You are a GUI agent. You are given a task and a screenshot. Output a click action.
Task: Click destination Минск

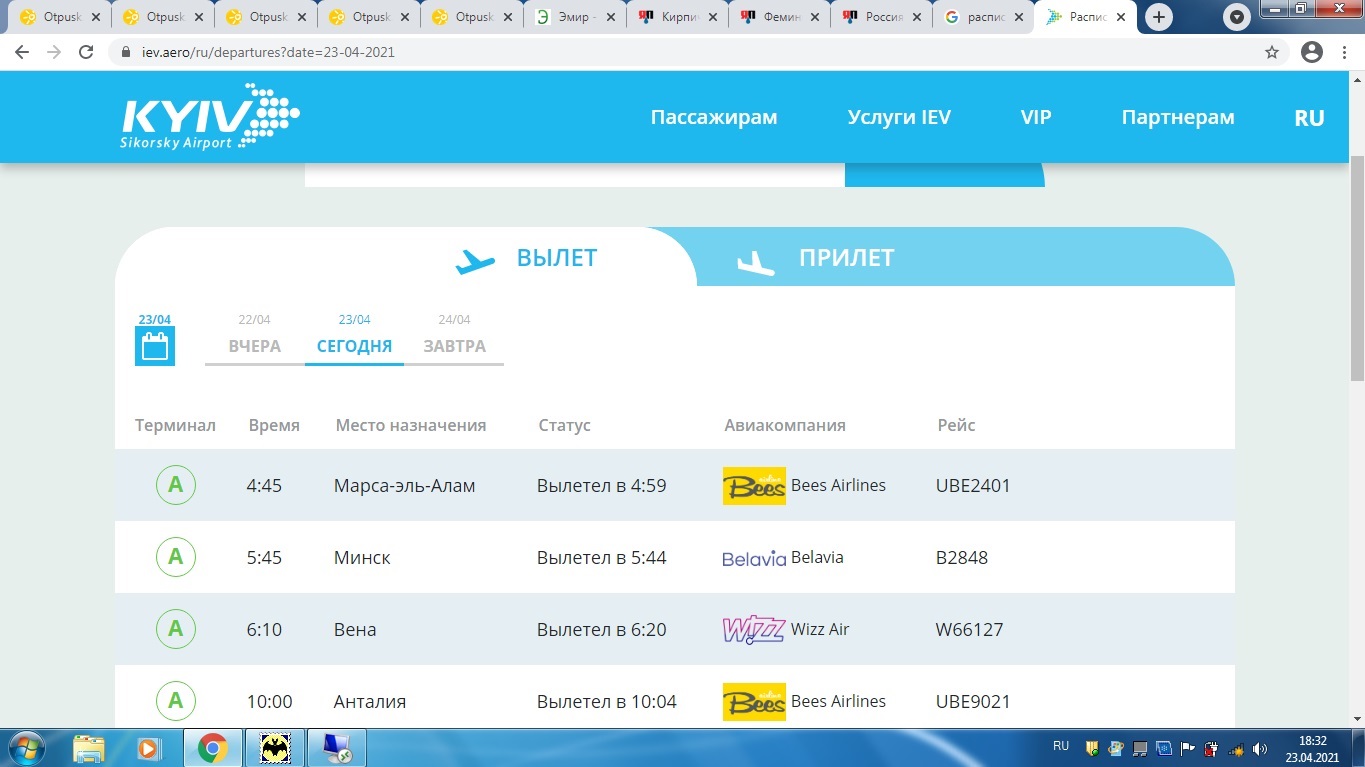[362, 558]
